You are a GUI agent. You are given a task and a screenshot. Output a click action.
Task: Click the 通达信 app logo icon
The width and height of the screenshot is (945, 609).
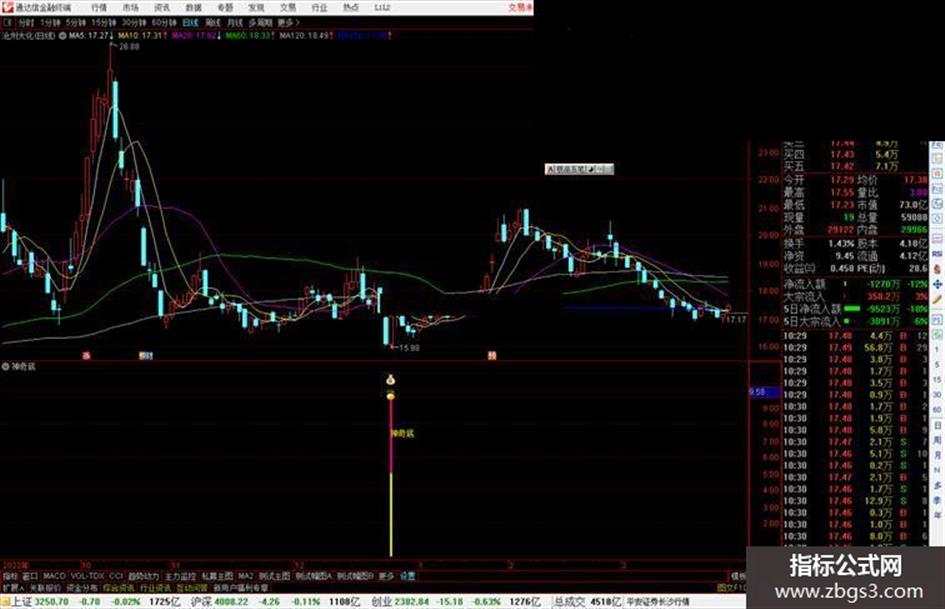pyautogui.click(x=7, y=7)
